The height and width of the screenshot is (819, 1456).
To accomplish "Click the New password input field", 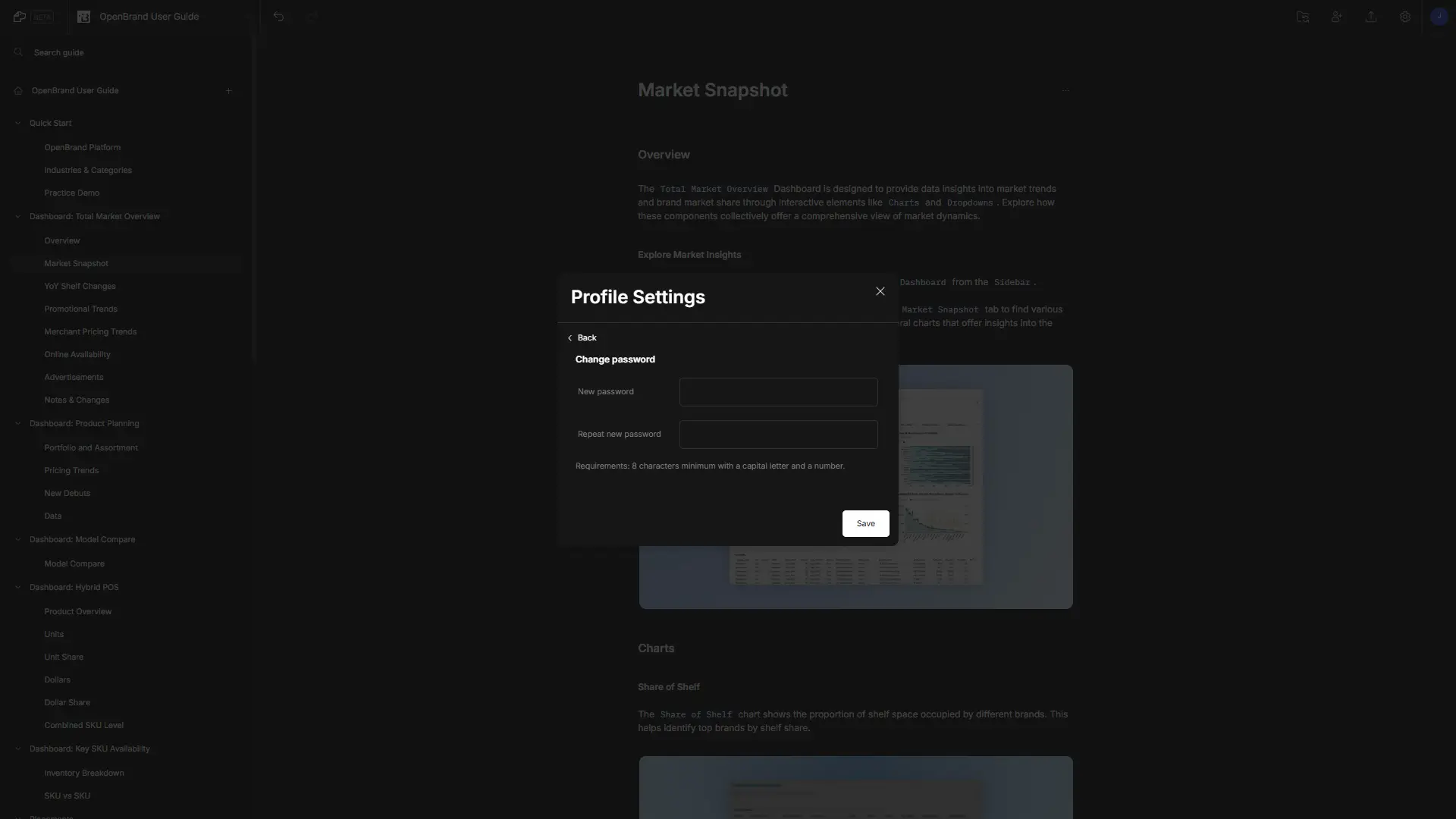I will (778, 392).
